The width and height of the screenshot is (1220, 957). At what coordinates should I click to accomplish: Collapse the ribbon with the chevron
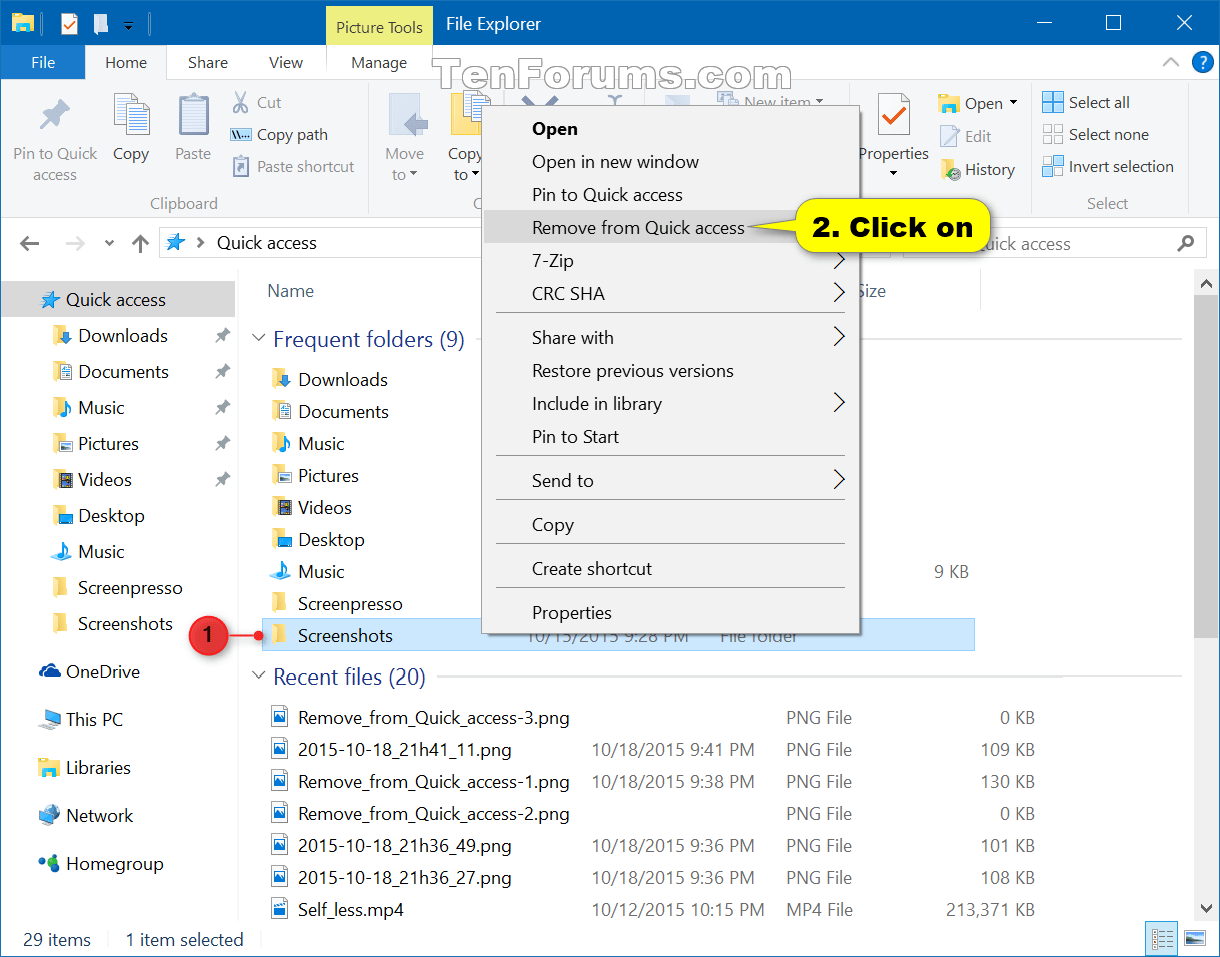[1171, 62]
